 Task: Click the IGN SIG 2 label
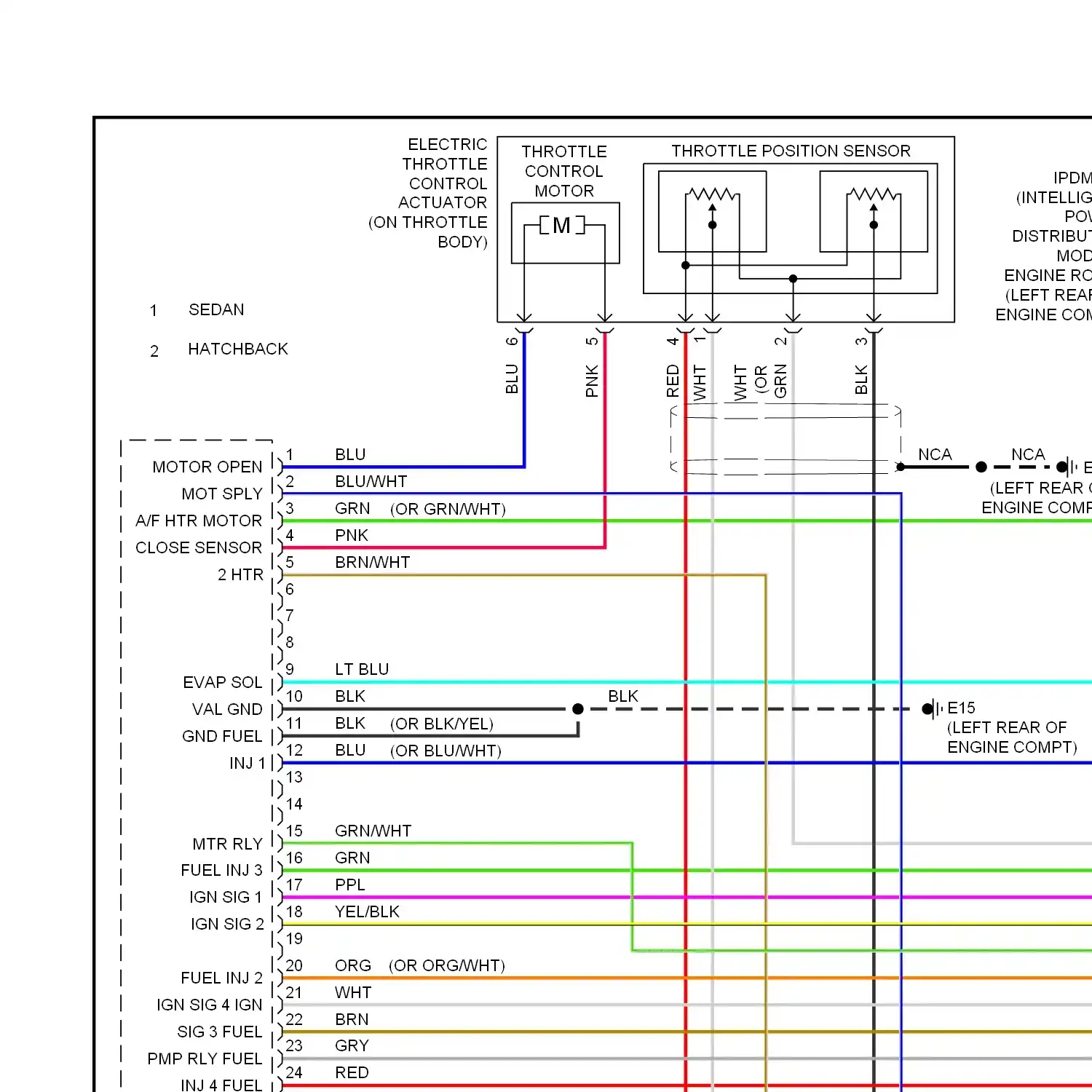227,924
